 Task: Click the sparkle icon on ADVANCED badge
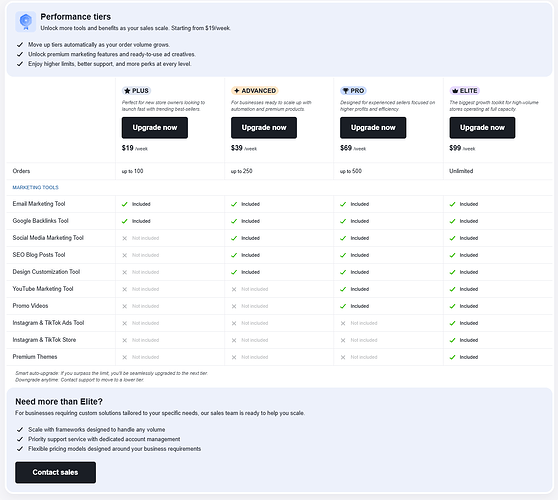[237, 91]
